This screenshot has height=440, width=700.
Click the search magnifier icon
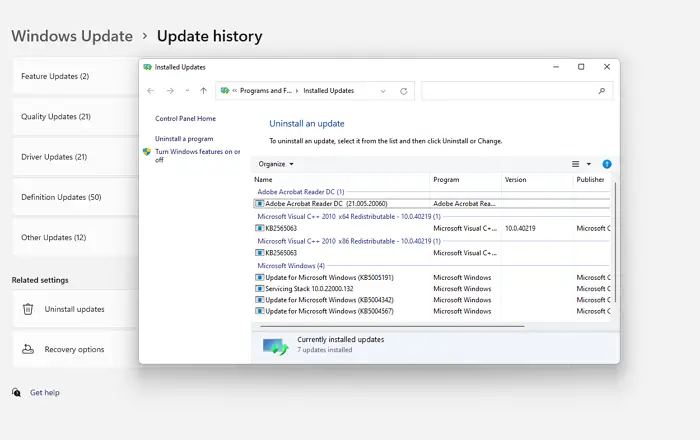tap(602, 91)
